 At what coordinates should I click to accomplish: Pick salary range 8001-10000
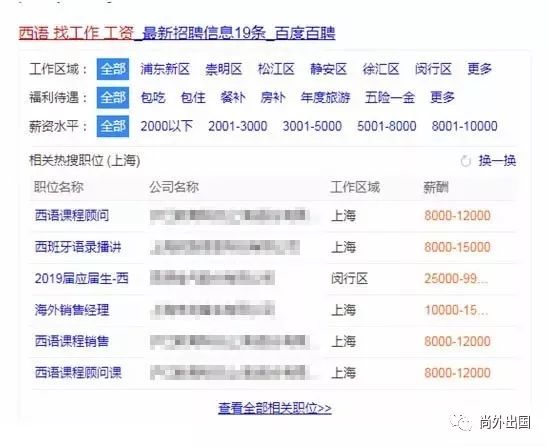464,126
